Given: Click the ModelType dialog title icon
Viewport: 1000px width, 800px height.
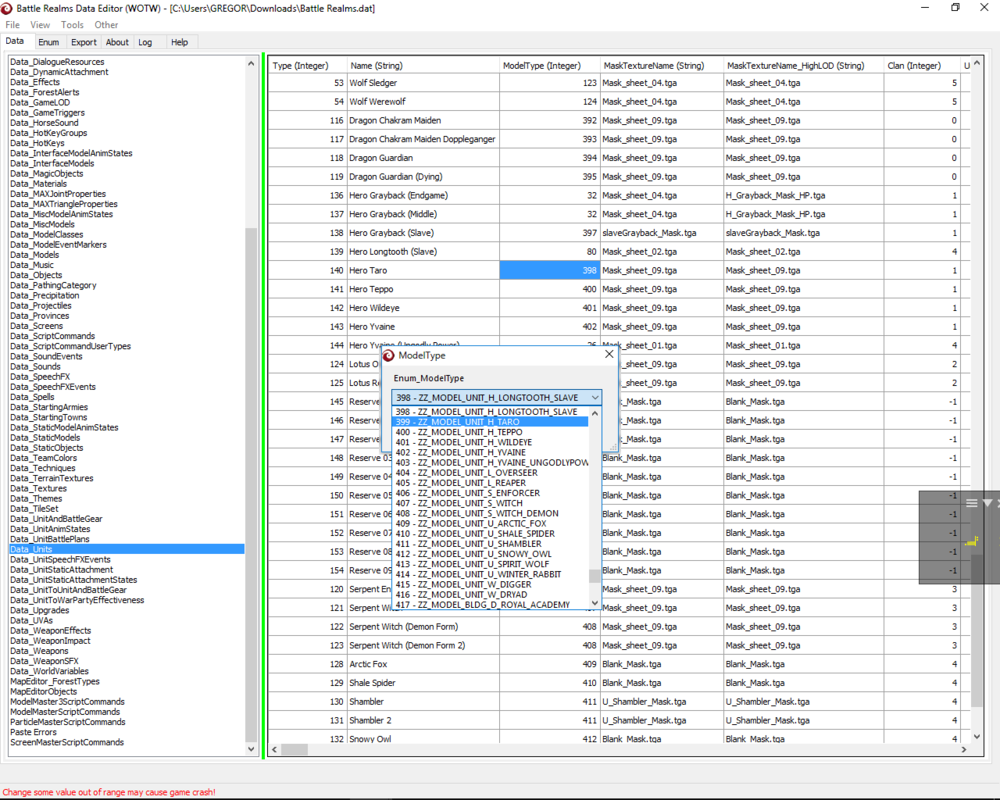Looking at the screenshot, I should click(388, 355).
